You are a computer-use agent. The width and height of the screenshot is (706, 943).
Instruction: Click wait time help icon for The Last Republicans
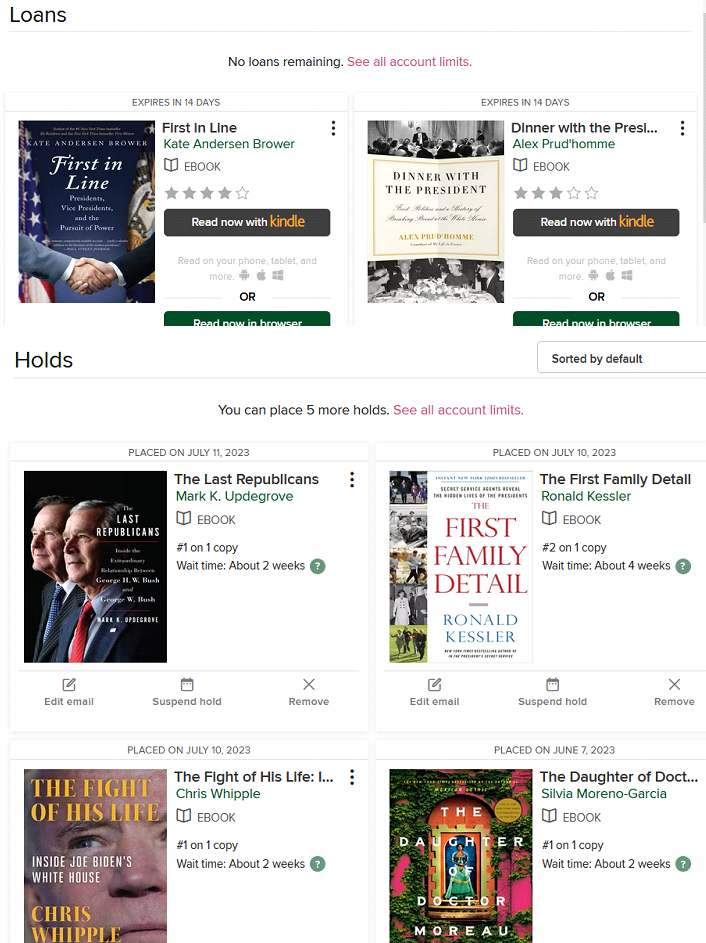coord(318,566)
